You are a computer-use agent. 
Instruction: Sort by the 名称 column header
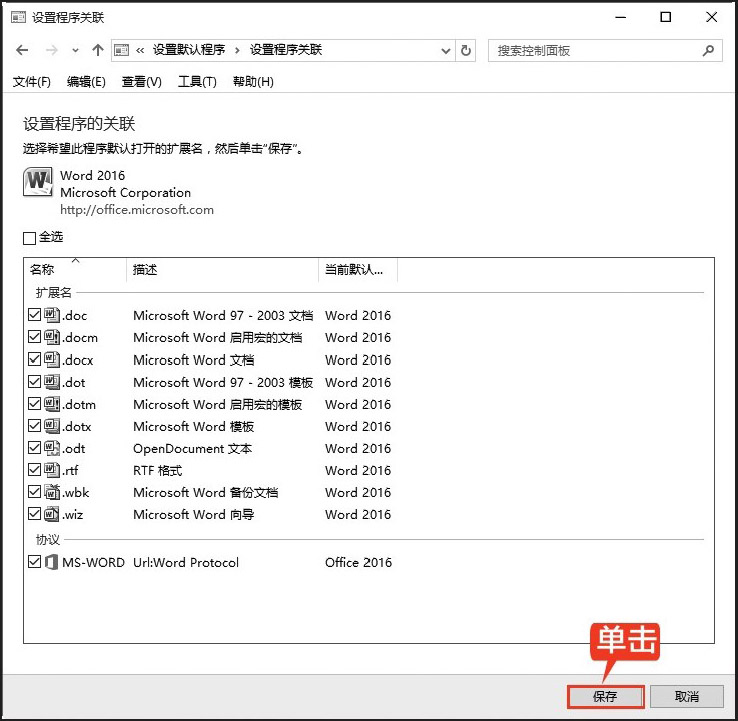click(75, 270)
